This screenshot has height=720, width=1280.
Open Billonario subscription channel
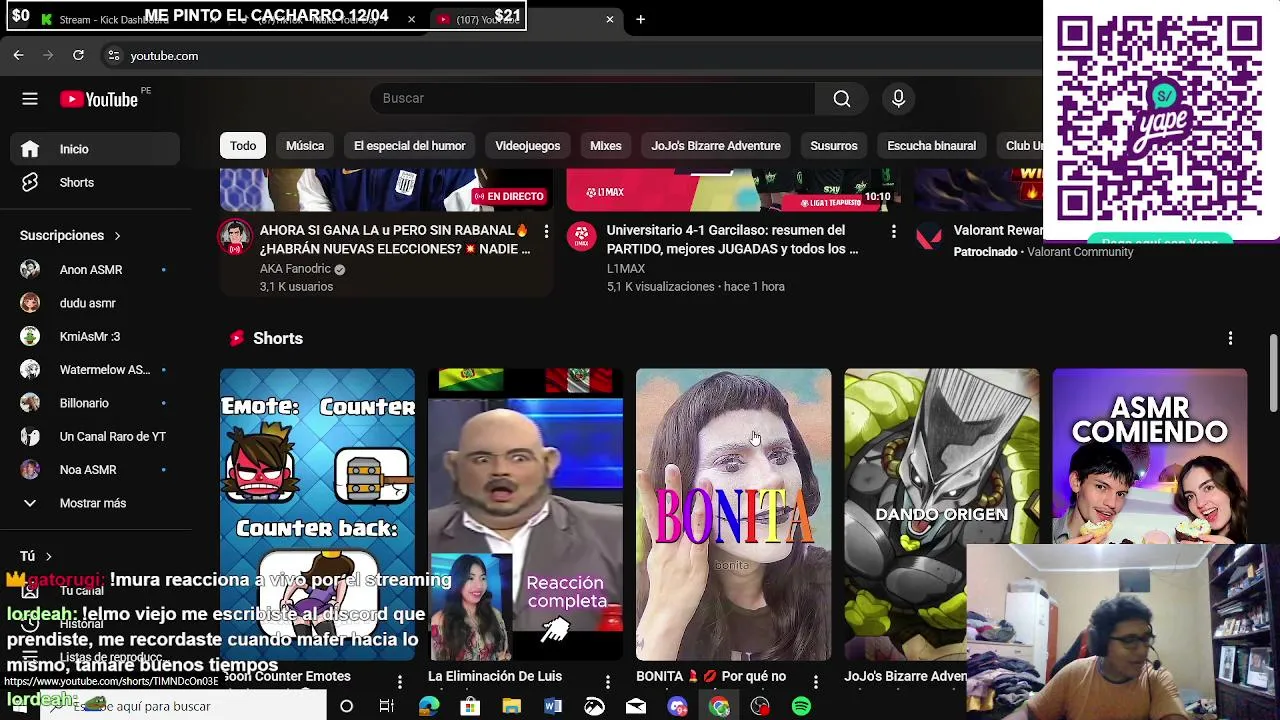(95, 403)
